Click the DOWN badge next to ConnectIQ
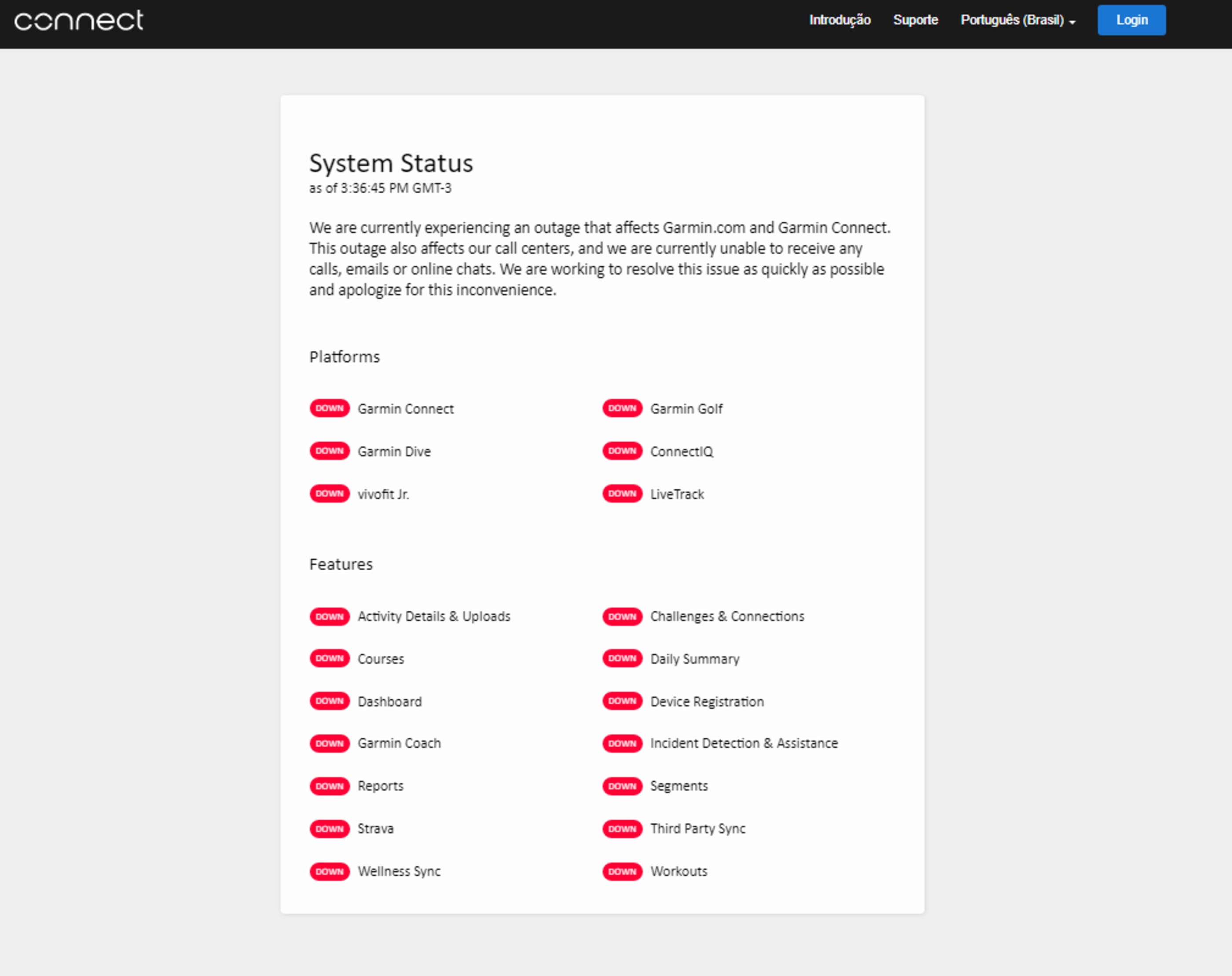The width and height of the screenshot is (1232, 976). (622, 451)
